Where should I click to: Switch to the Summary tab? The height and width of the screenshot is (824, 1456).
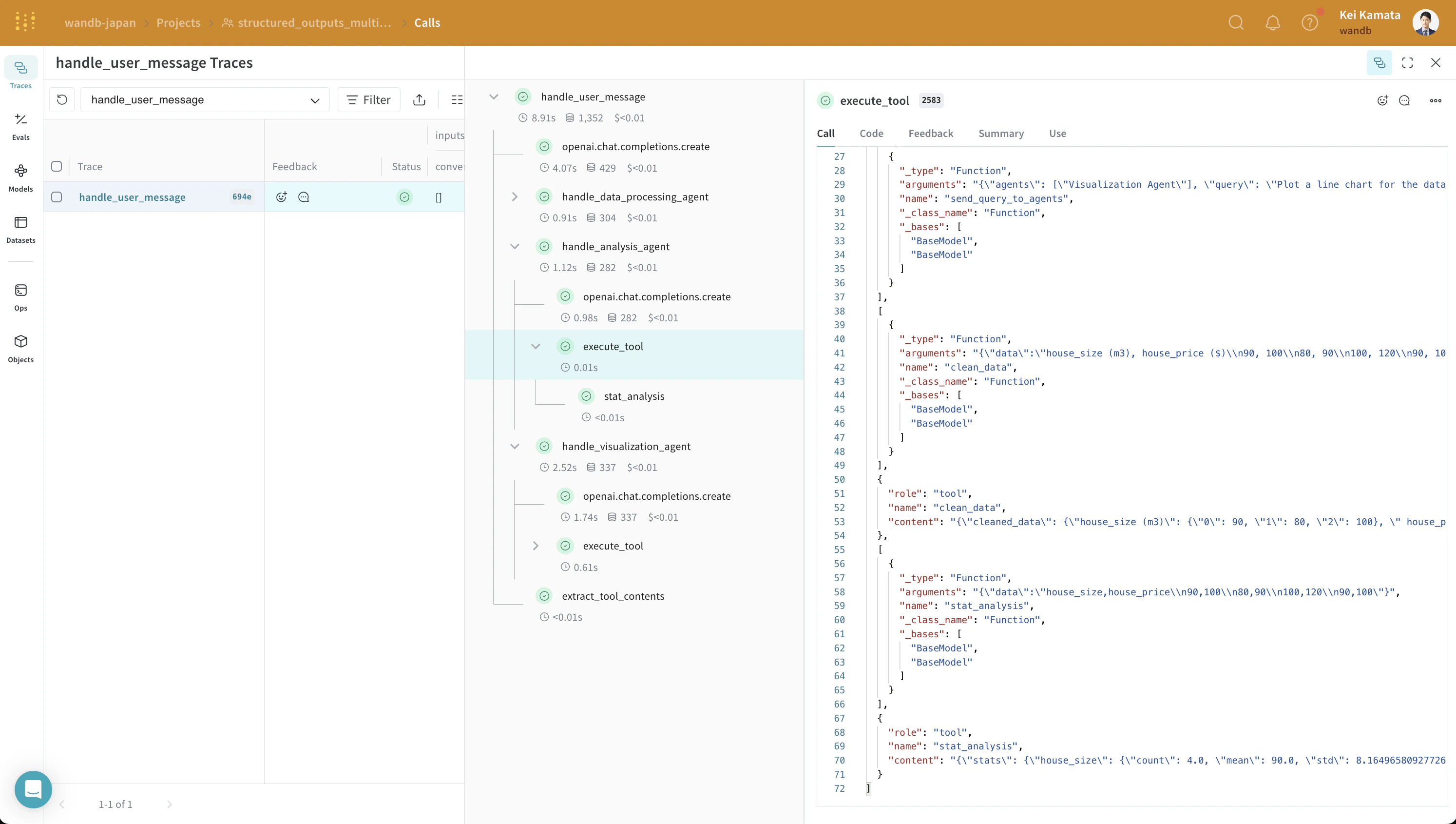coord(1001,134)
